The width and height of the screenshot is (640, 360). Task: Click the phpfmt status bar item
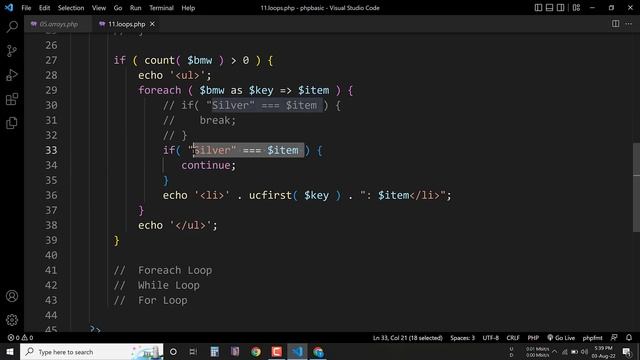point(593,338)
